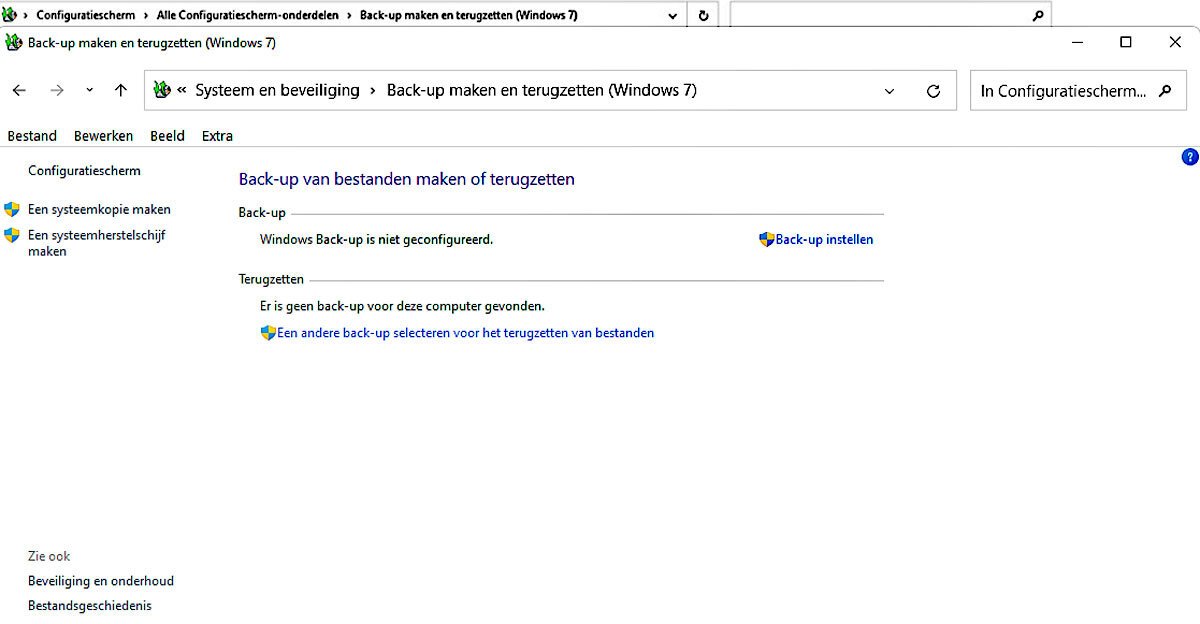This screenshot has height=624, width=1200.
Task: Click the 'Zie ook' label
Action: click(49, 556)
